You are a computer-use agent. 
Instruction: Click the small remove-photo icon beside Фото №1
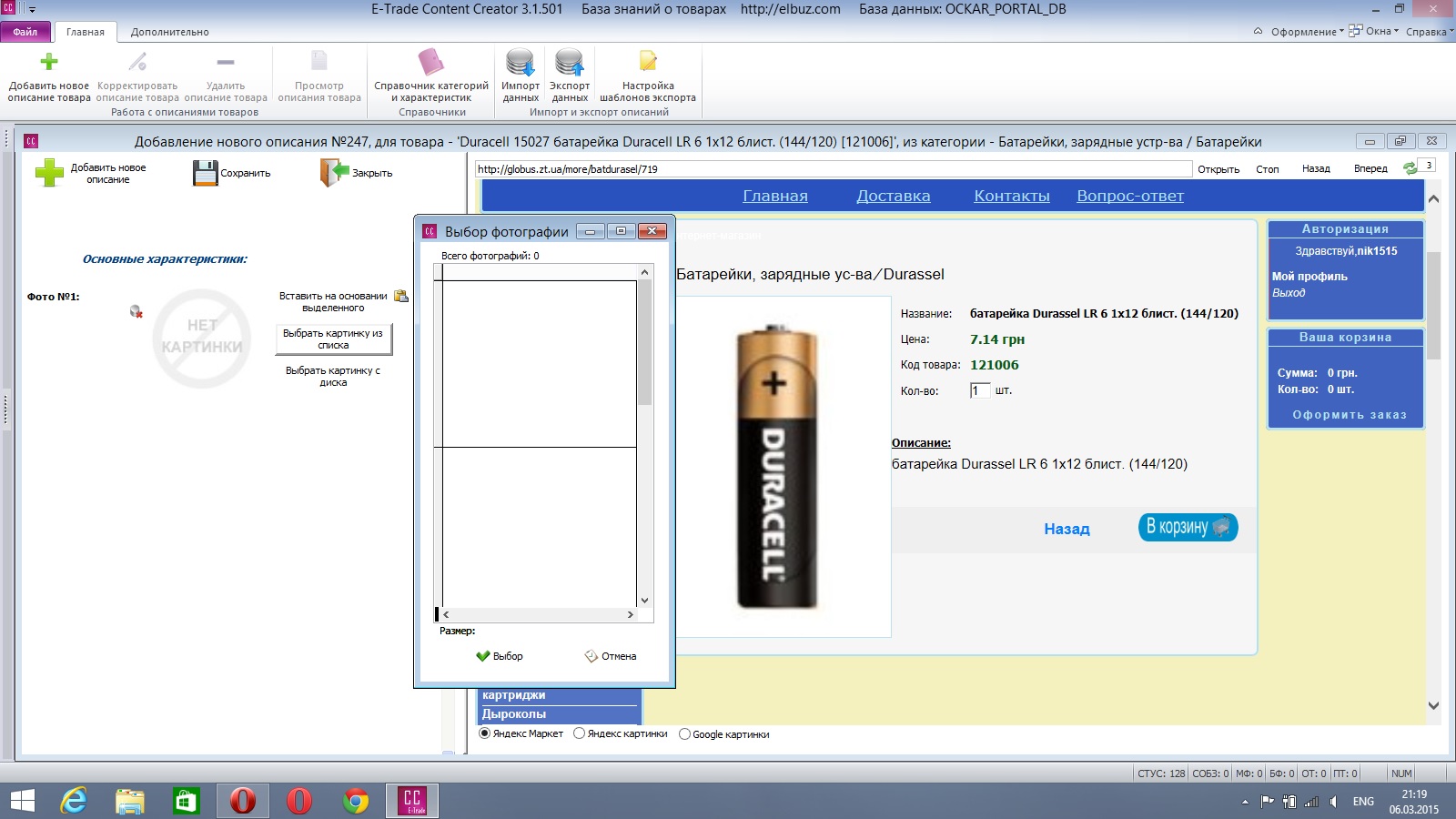tap(136, 312)
